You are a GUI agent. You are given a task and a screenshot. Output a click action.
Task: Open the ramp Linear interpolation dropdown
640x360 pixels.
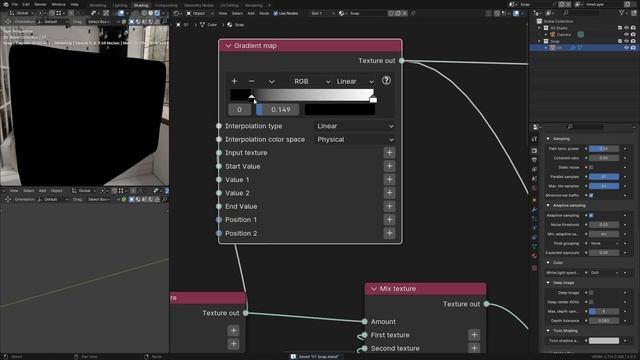(x=355, y=82)
